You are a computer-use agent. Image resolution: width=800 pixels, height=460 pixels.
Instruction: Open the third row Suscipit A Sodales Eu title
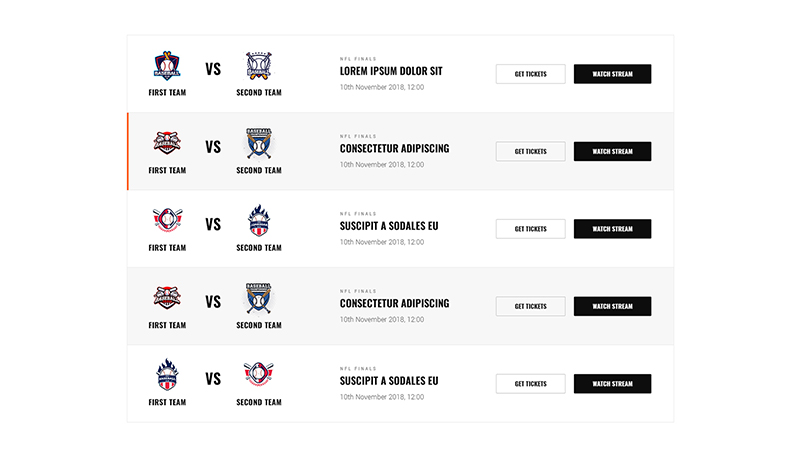[x=389, y=226]
